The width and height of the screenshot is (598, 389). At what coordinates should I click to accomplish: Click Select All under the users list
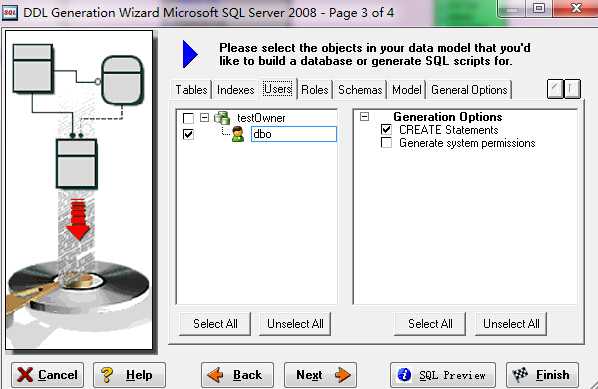tap(215, 324)
